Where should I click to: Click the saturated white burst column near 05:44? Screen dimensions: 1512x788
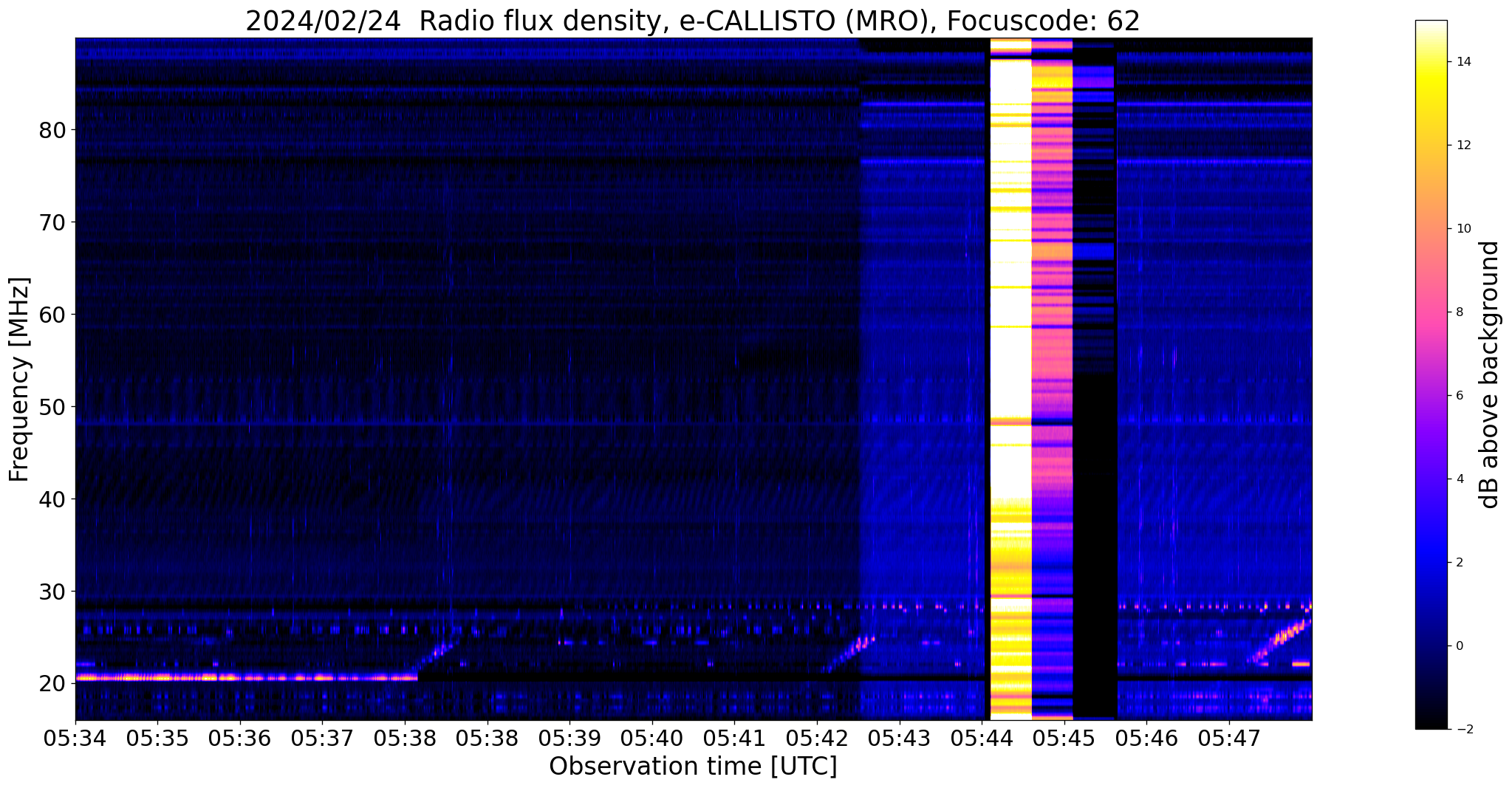coord(1010,379)
